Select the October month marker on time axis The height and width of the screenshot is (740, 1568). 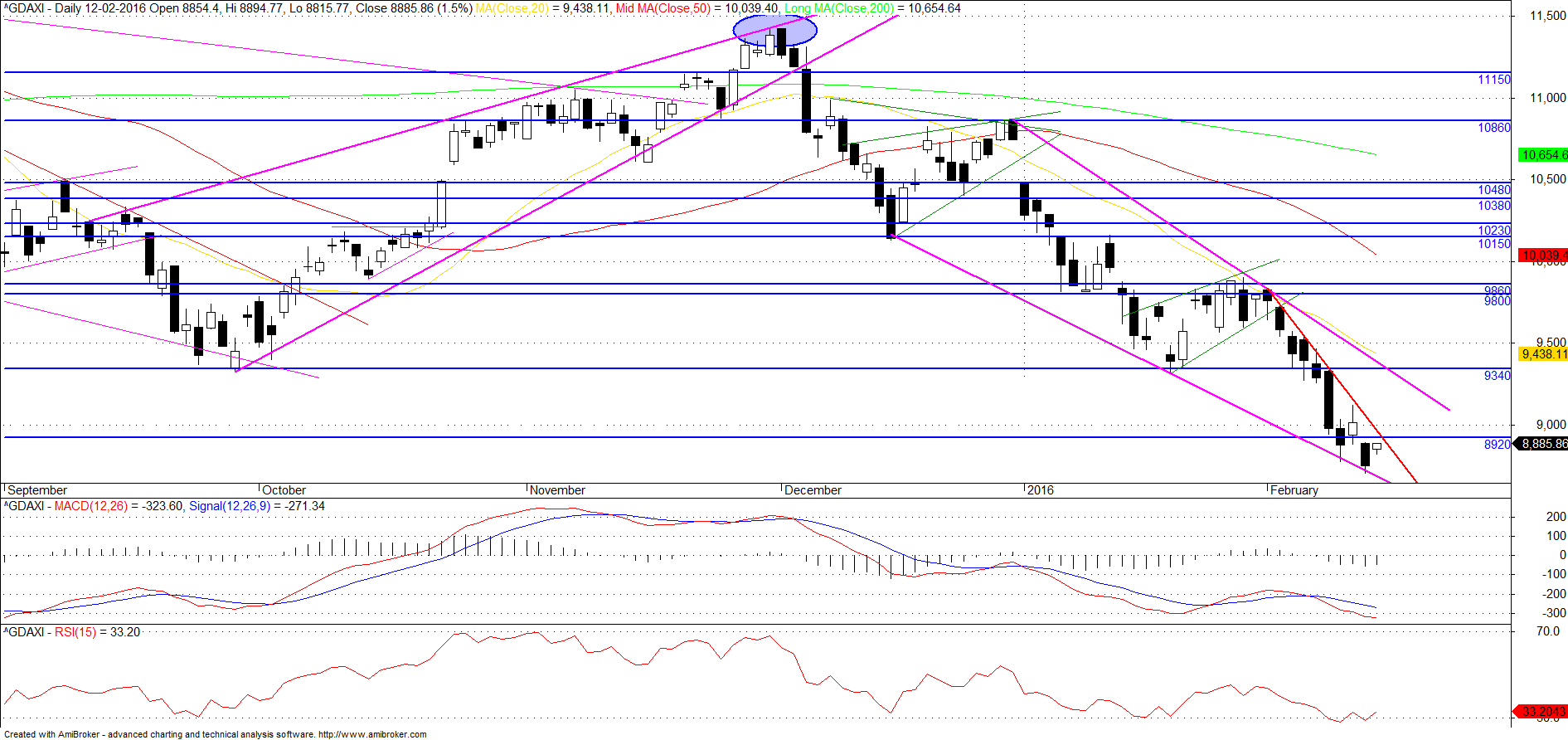pyautogui.click(x=284, y=490)
